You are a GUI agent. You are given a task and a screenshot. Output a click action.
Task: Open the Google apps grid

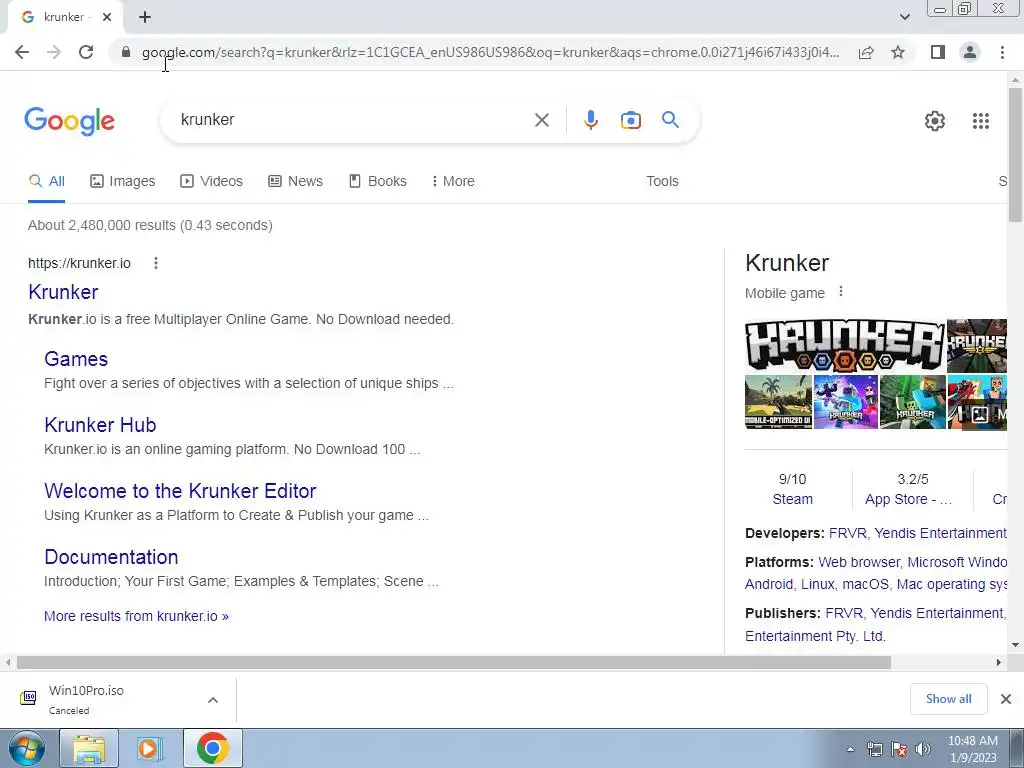[x=980, y=121]
